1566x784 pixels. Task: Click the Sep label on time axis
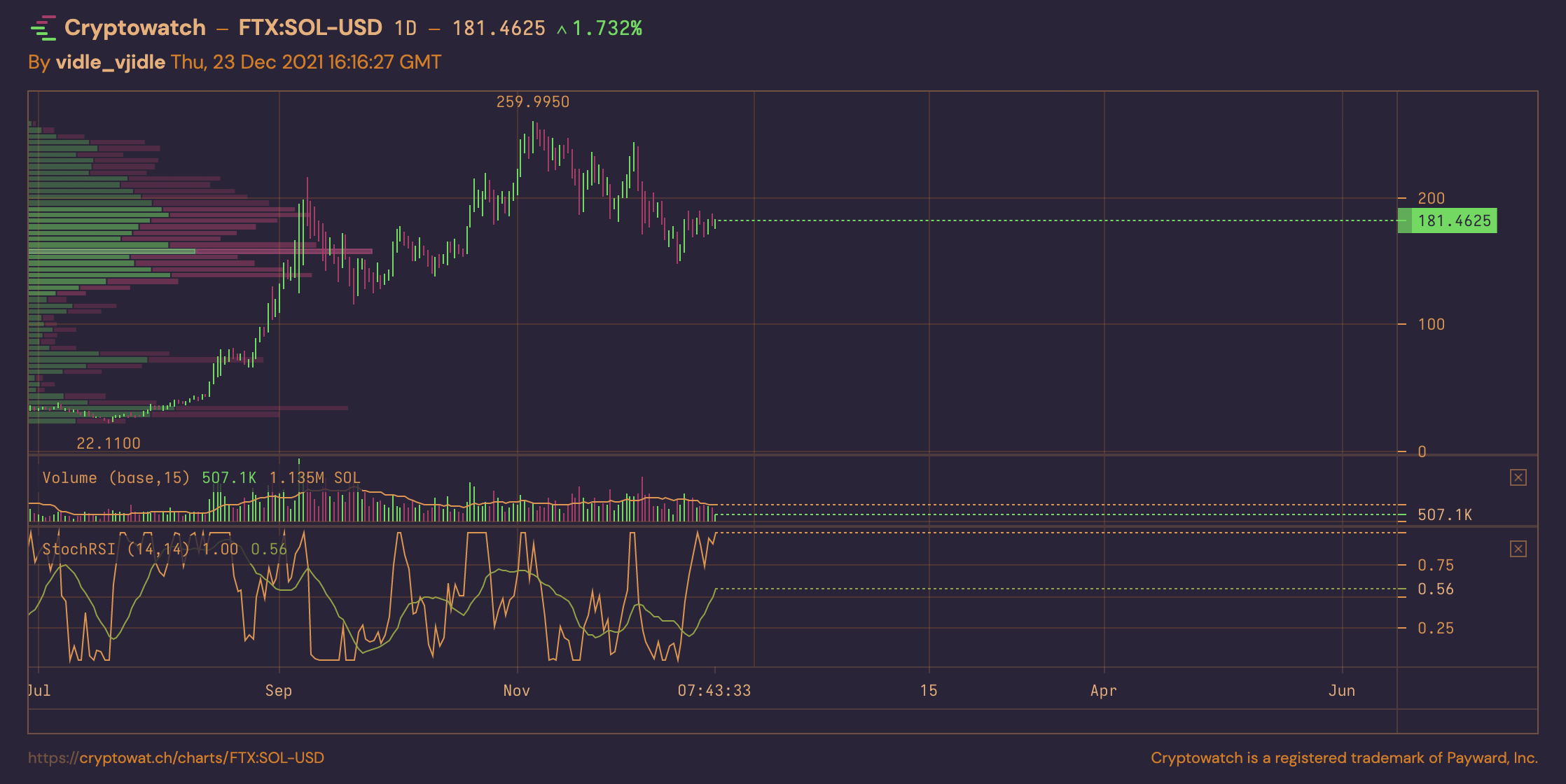(279, 690)
